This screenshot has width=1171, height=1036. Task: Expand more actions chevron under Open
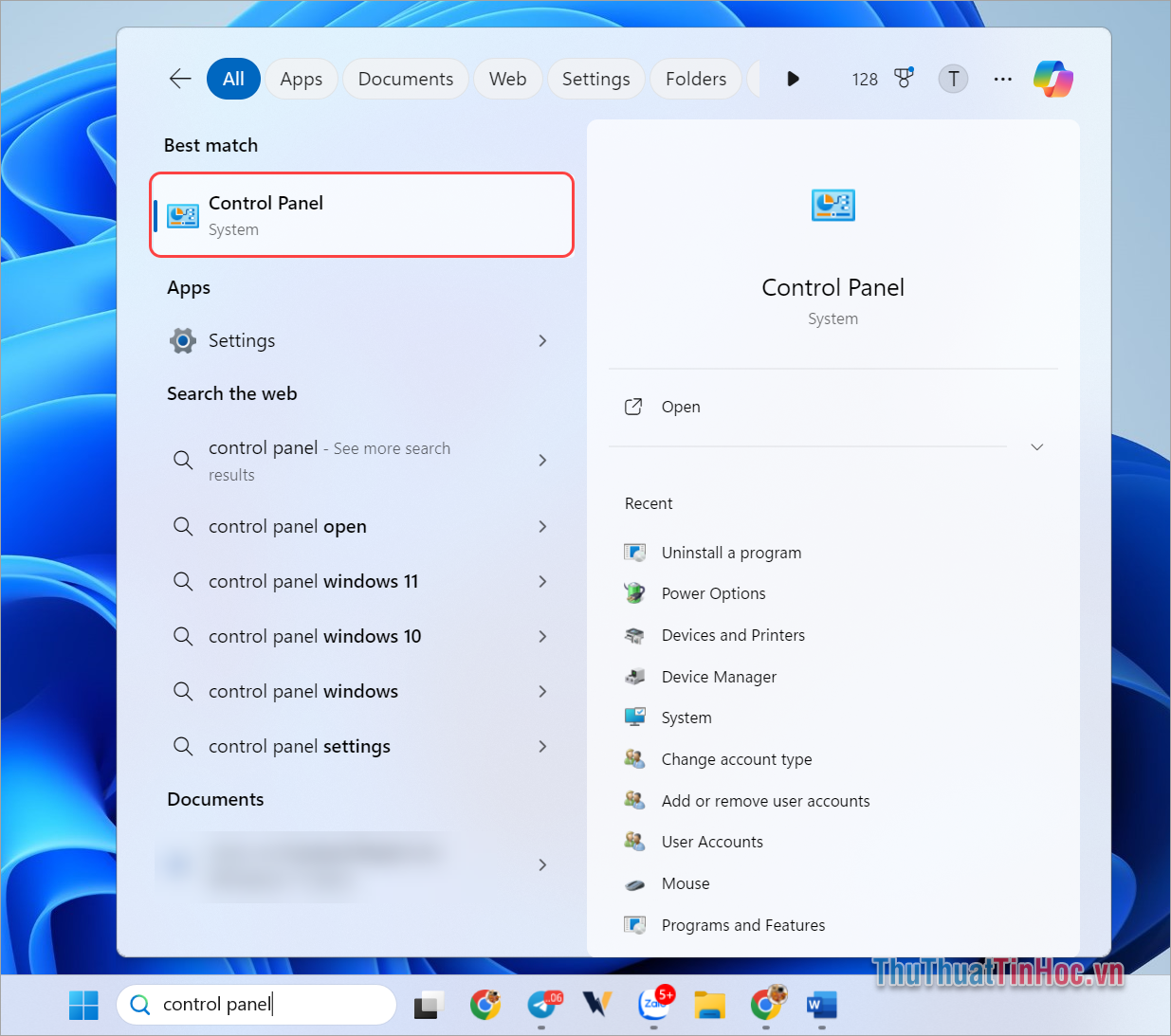tap(1036, 446)
